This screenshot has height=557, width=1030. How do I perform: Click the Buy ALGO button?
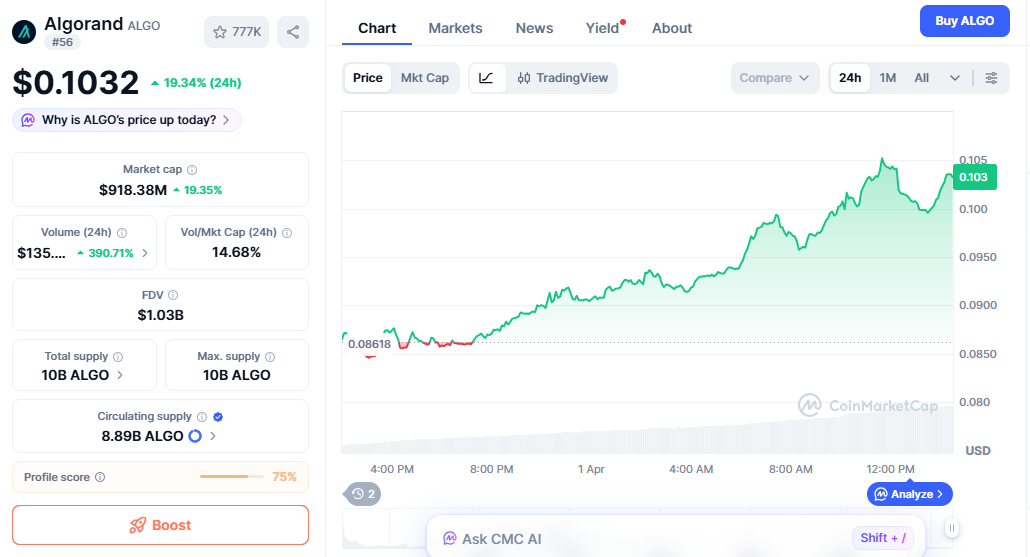point(964,21)
